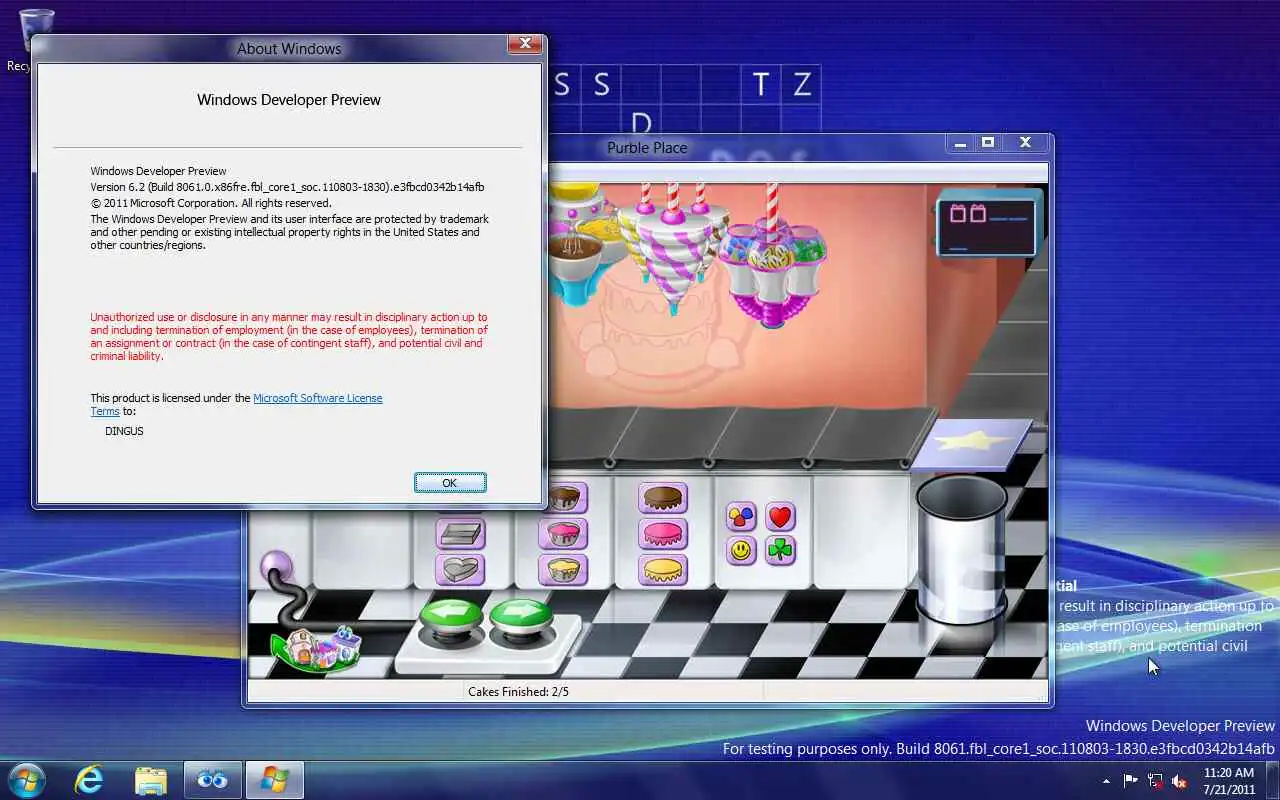Close the About Windows dialog
This screenshot has height=800, width=1280.
point(524,44)
